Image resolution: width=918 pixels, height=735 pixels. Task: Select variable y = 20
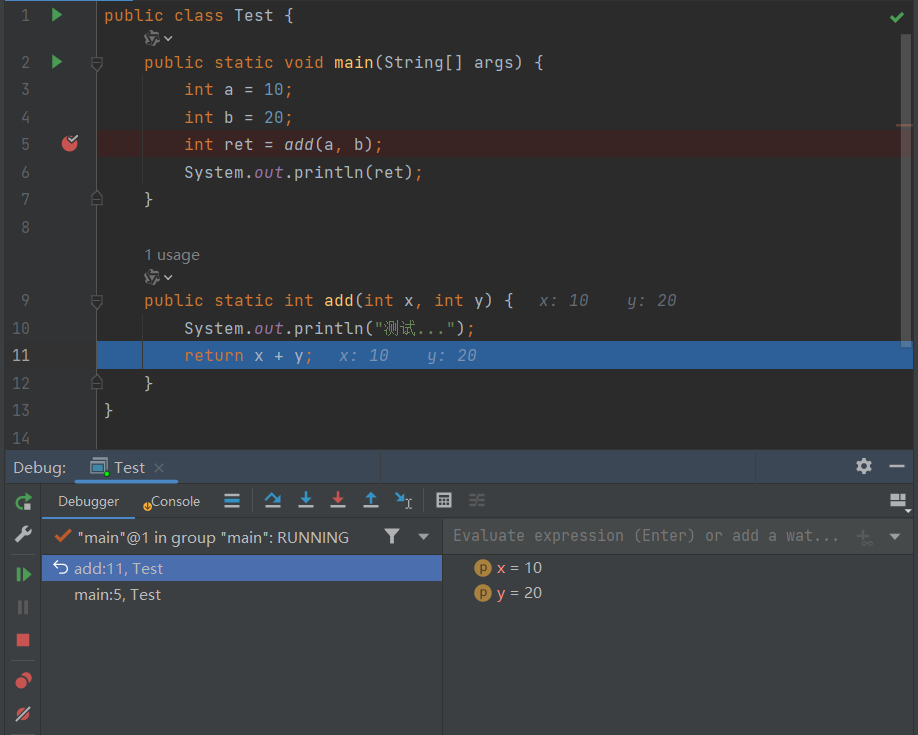pos(508,593)
